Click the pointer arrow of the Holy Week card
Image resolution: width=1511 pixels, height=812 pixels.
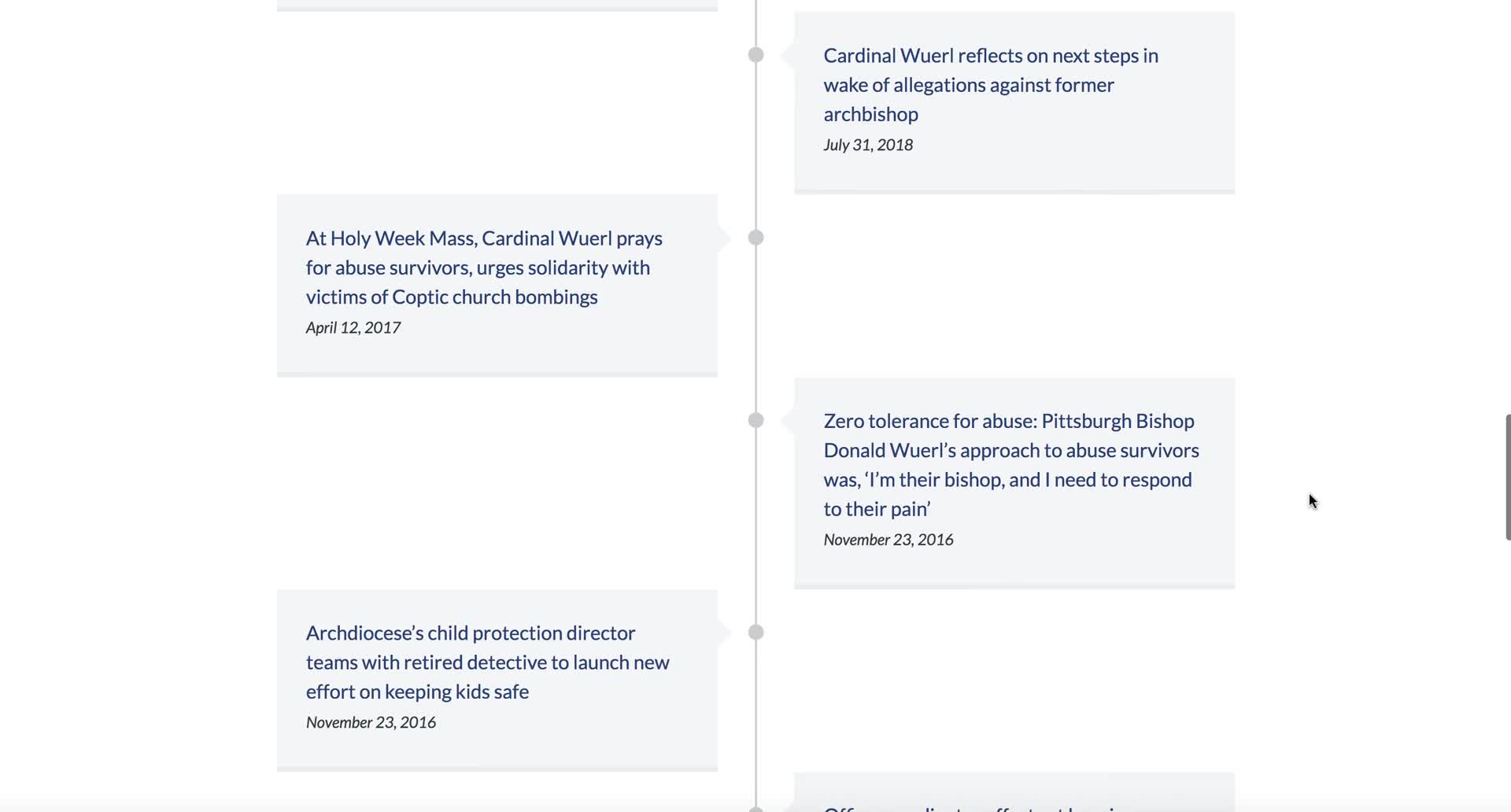pos(723,238)
